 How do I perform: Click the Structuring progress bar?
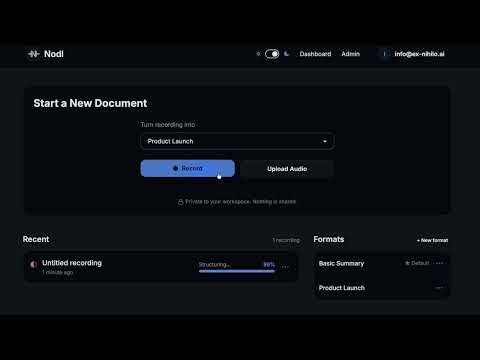[x=237, y=271]
